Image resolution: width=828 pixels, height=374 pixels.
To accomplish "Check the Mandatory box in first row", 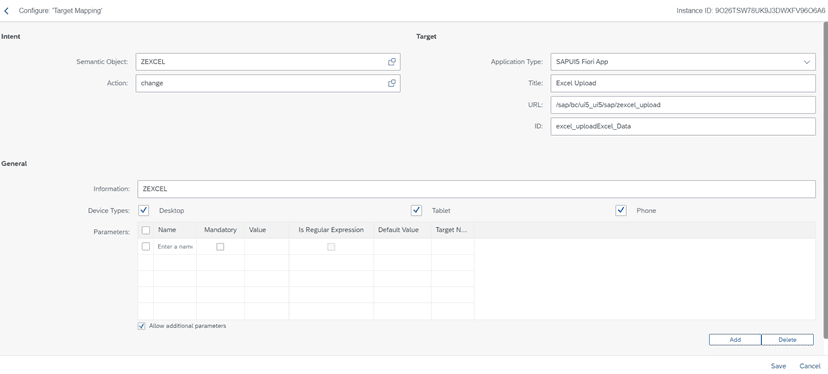I will [220, 247].
